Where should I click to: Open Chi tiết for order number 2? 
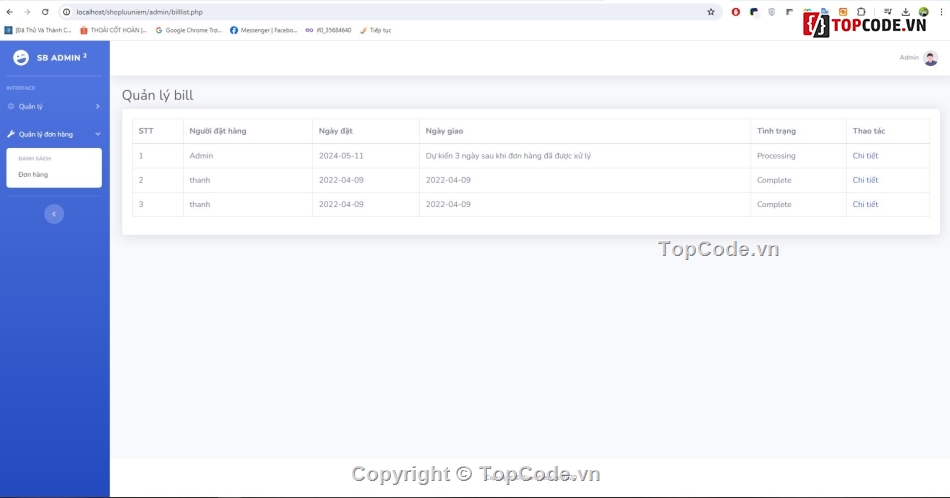pos(865,181)
